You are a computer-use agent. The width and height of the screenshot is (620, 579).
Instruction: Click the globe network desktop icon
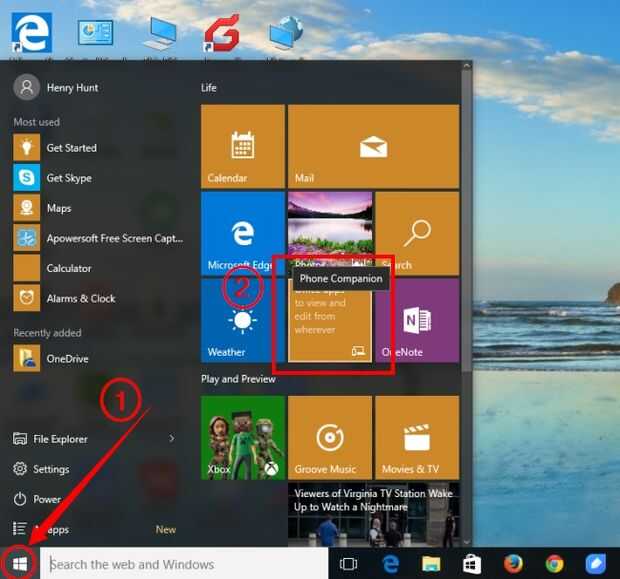[x=286, y=32]
